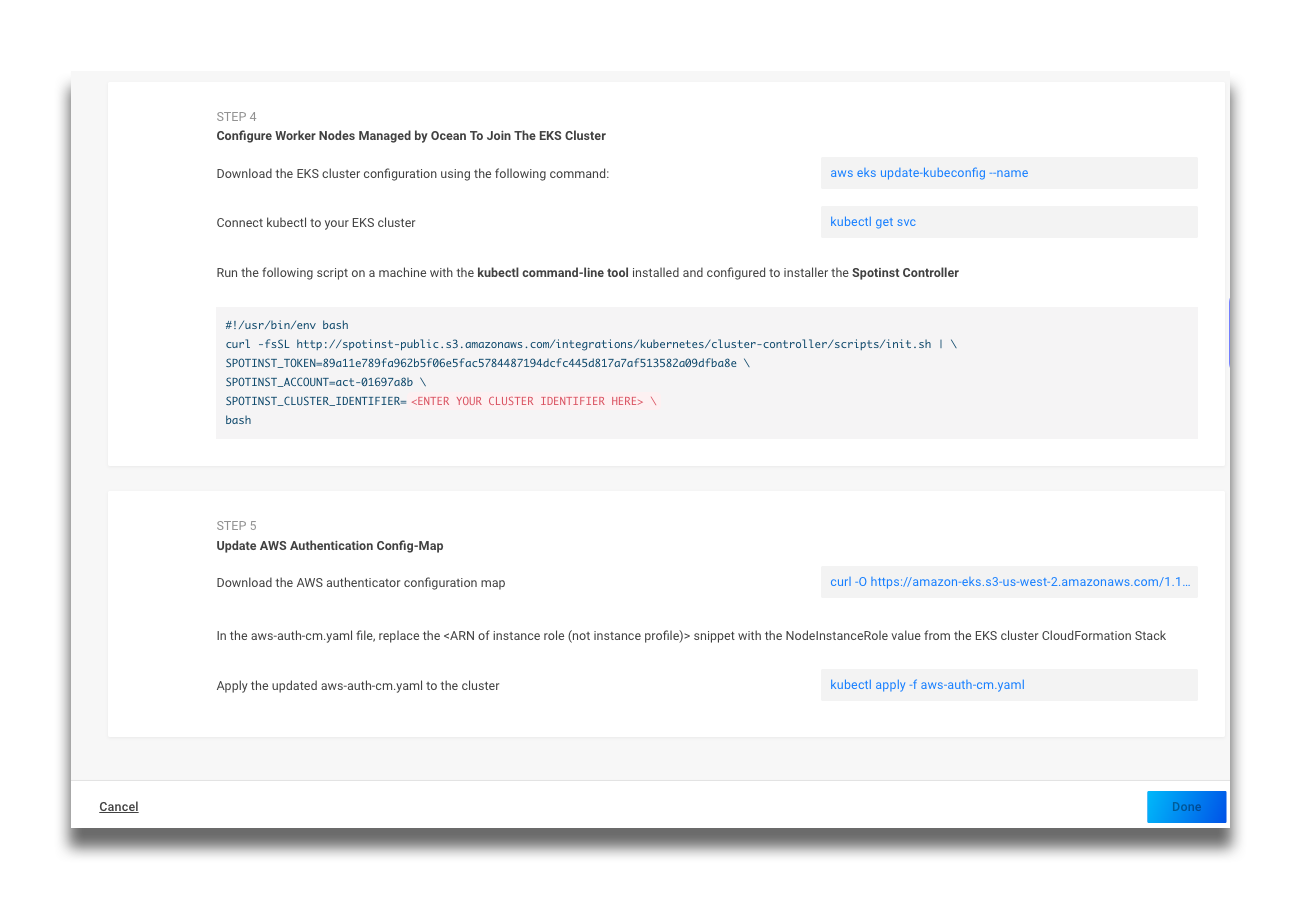Click the aws eks update-kubeconfig command
This screenshot has height=899, width=1301.
coord(929,173)
